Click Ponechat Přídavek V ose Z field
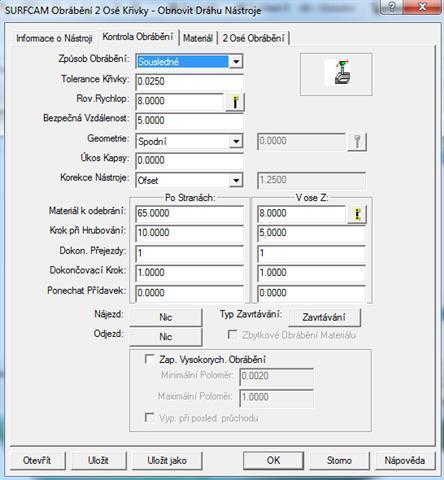This screenshot has height=480, width=444. pos(311,293)
